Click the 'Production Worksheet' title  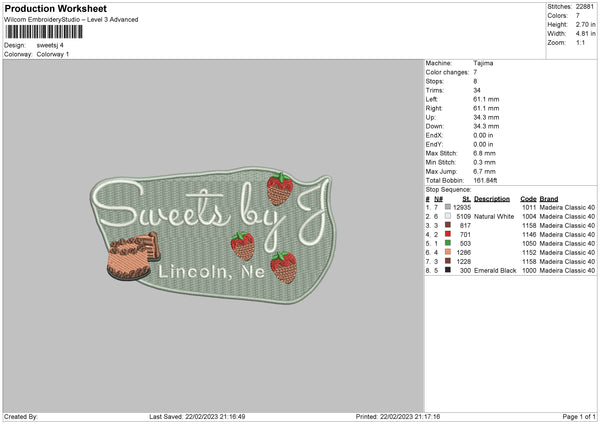[x=55, y=9]
